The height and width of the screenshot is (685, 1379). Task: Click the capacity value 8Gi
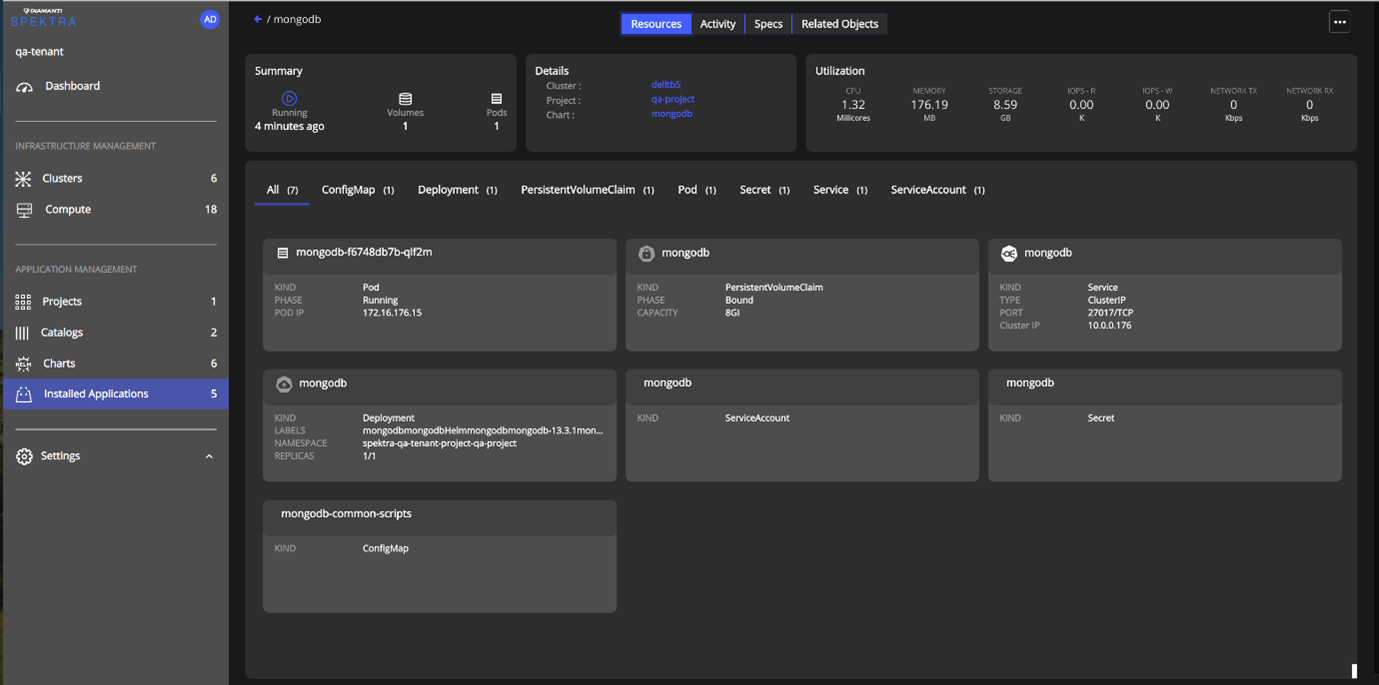tap(733, 313)
